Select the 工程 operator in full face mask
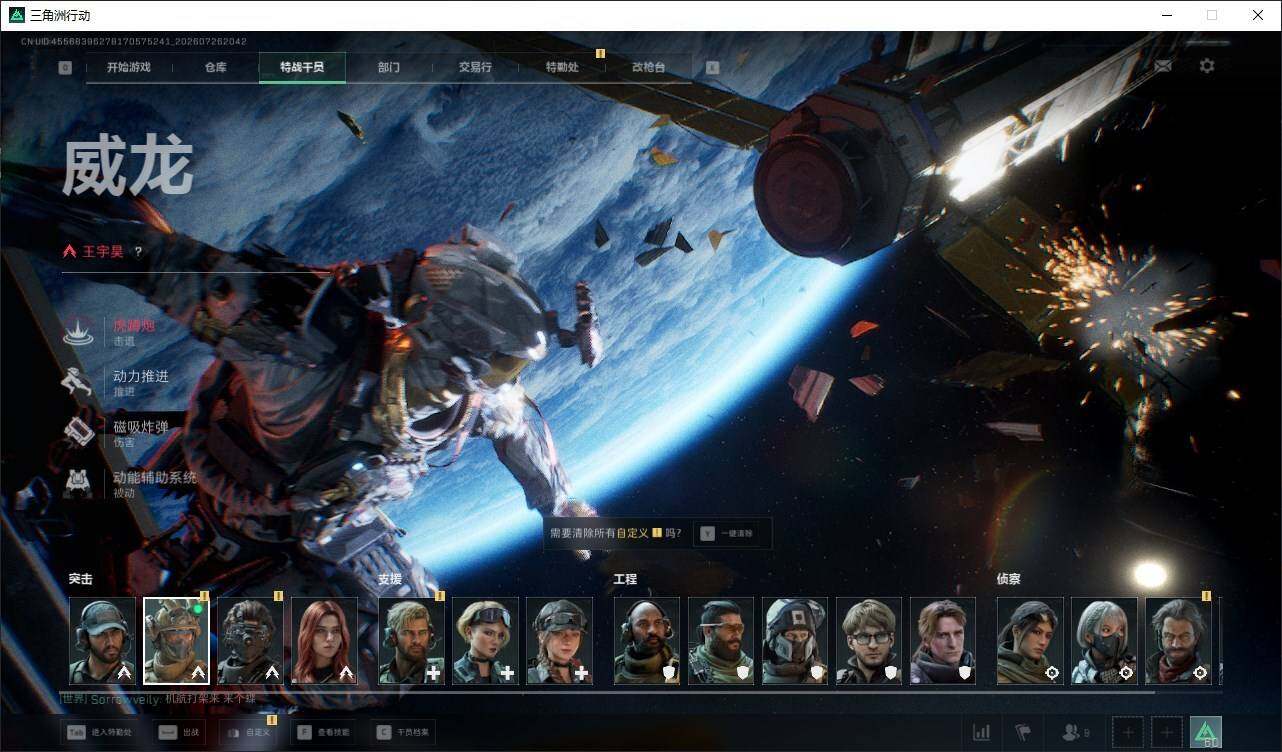 click(x=795, y=641)
